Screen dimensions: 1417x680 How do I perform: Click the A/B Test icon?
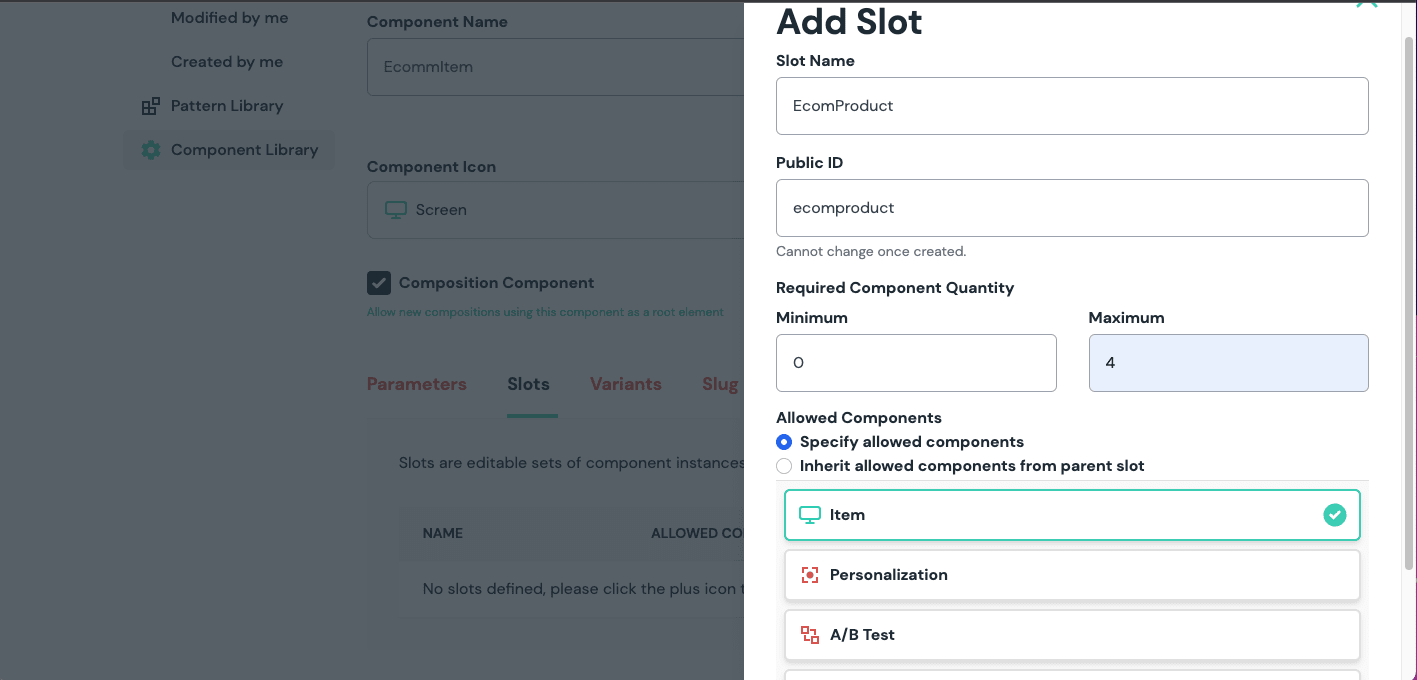click(810, 635)
